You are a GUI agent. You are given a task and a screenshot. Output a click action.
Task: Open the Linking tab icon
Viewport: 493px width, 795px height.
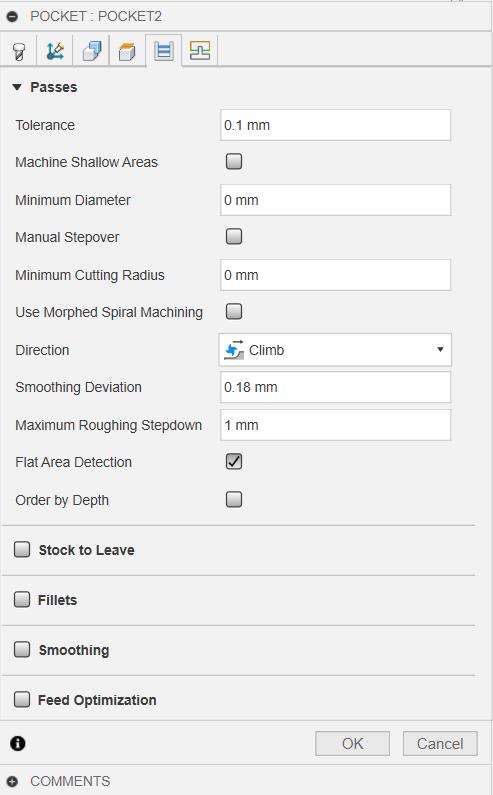tap(200, 51)
